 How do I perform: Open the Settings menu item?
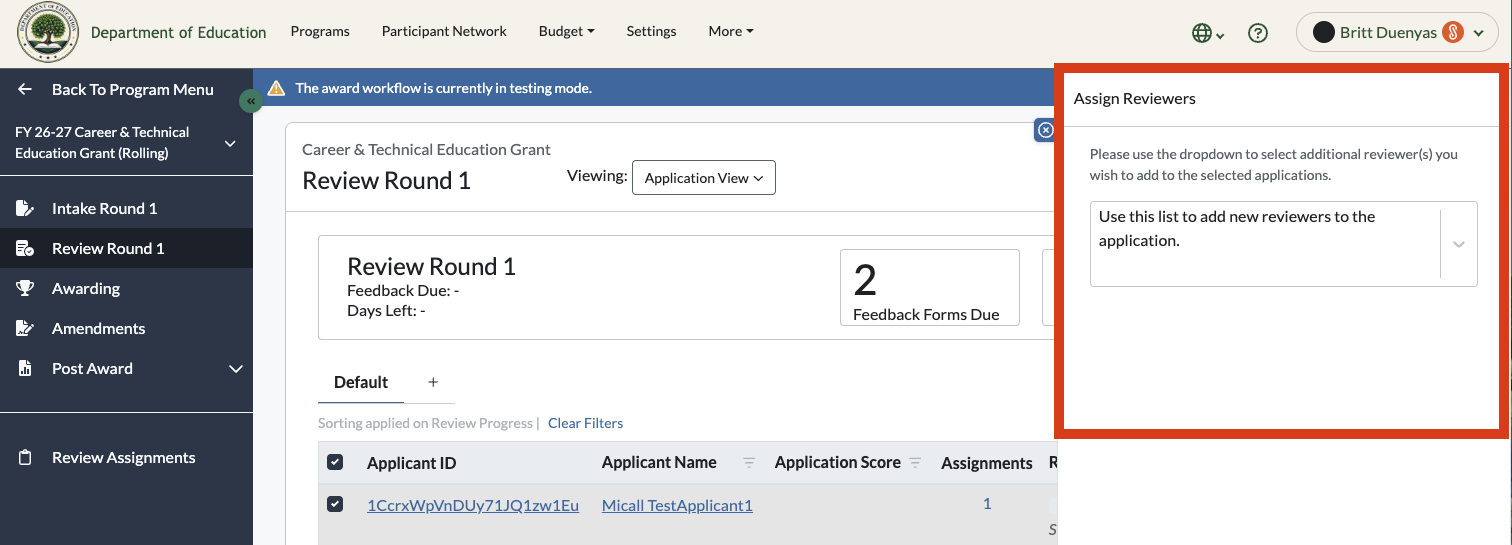[x=651, y=31]
